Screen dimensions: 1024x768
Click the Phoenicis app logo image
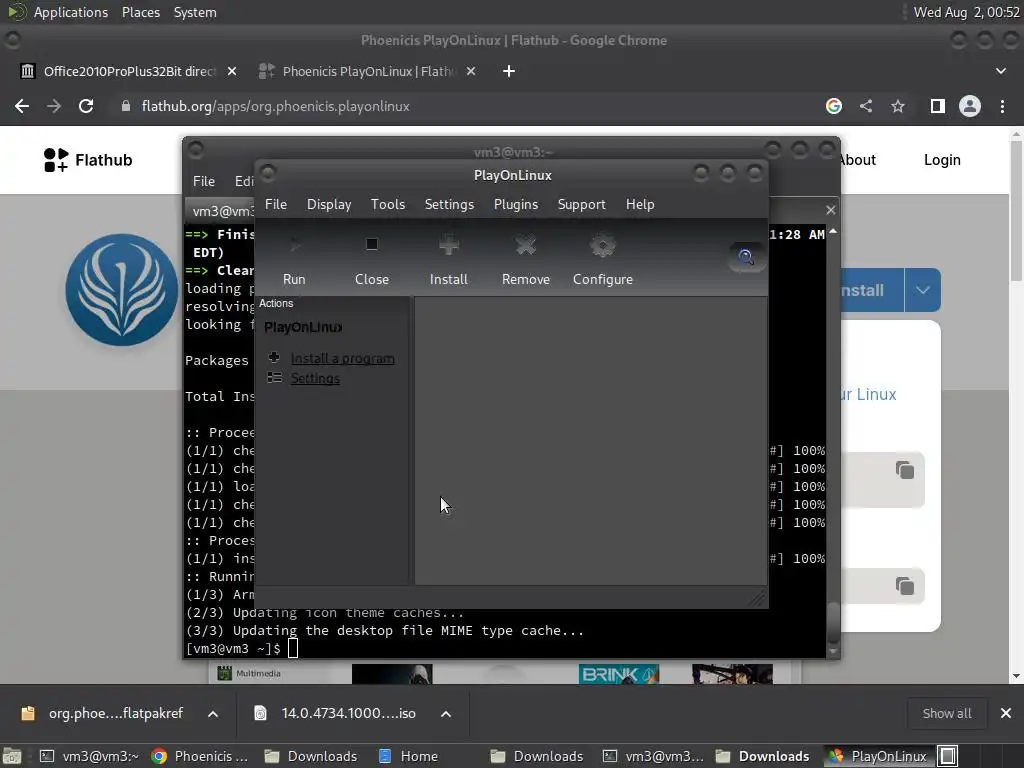(x=121, y=290)
